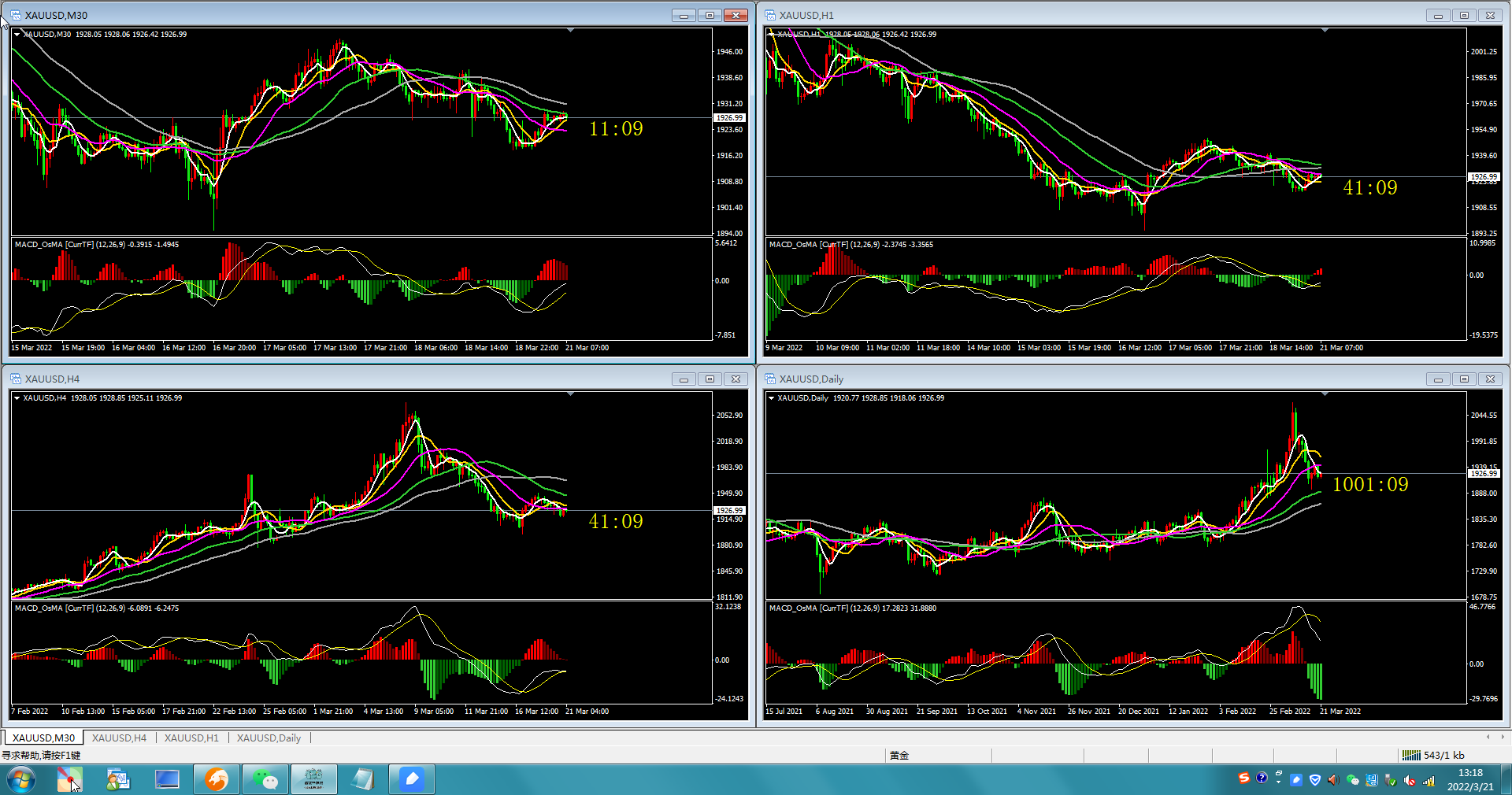Expand the XAUUSD,H4 chart dropdown triangle
Viewport: 1512px width, 795px height.
[17, 398]
